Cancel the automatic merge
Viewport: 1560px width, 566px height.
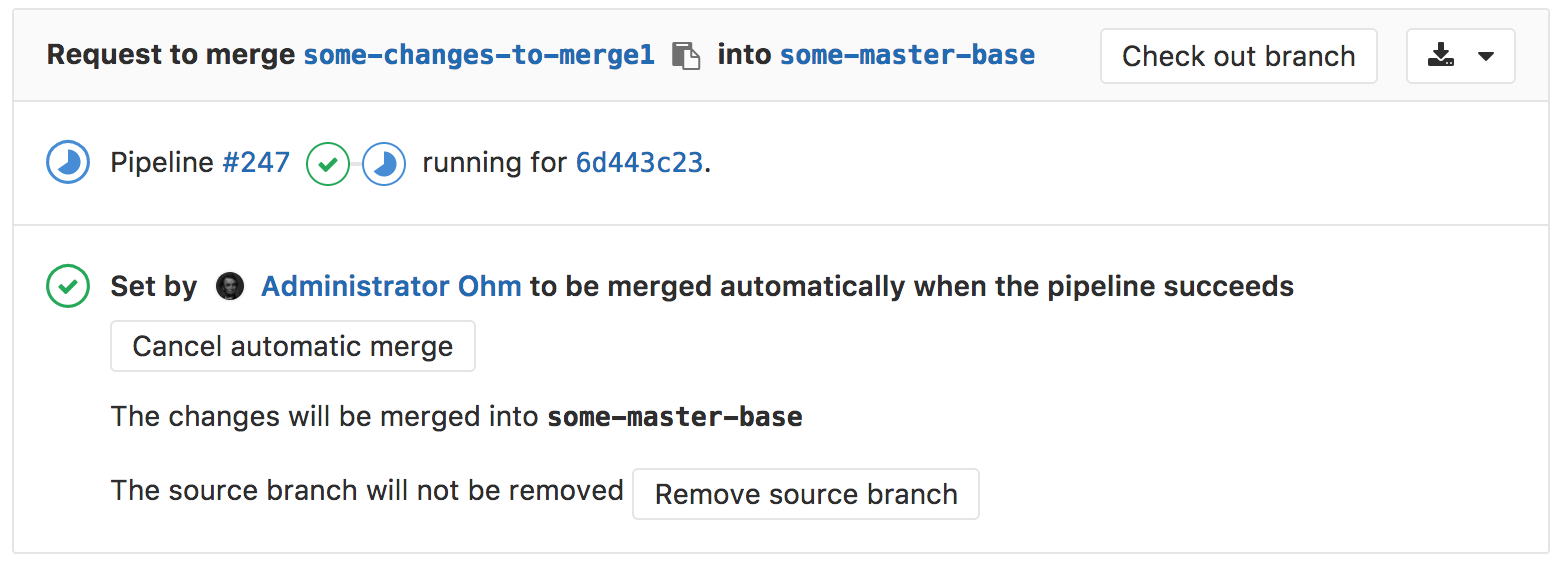click(292, 347)
